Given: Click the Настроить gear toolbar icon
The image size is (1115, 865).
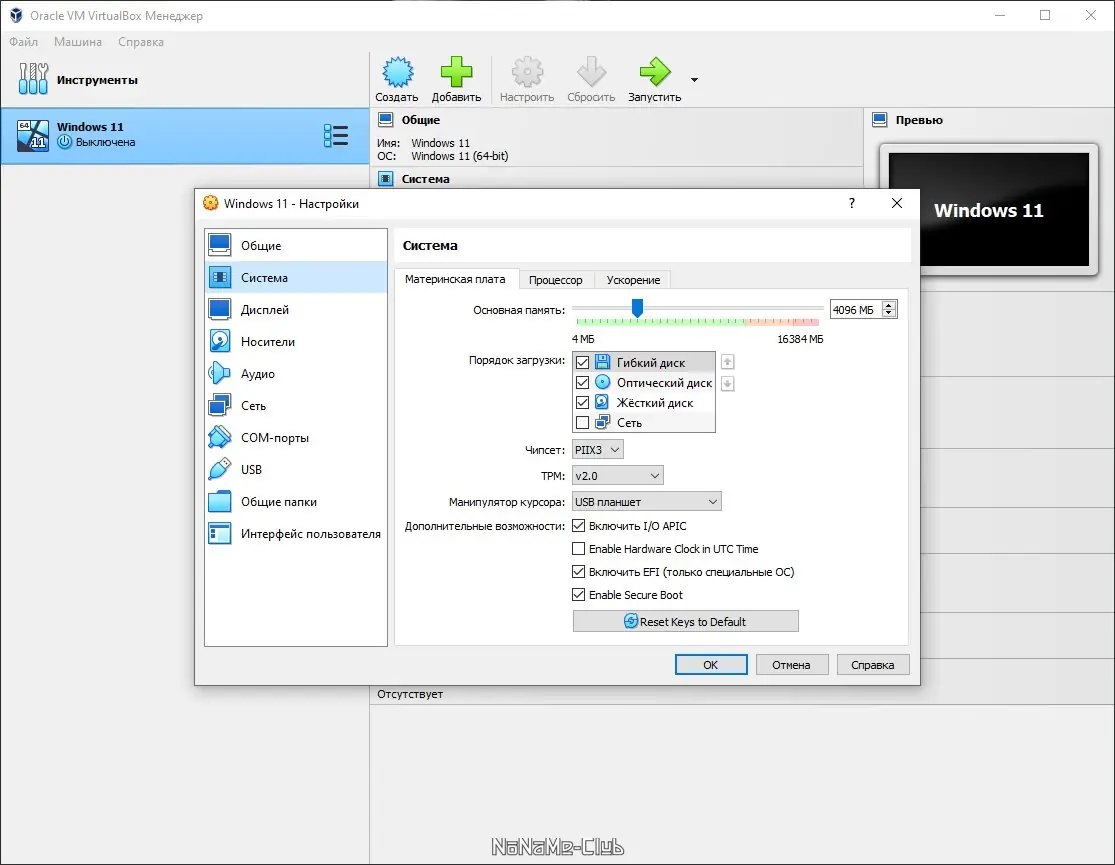Looking at the screenshot, I should tap(527, 72).
